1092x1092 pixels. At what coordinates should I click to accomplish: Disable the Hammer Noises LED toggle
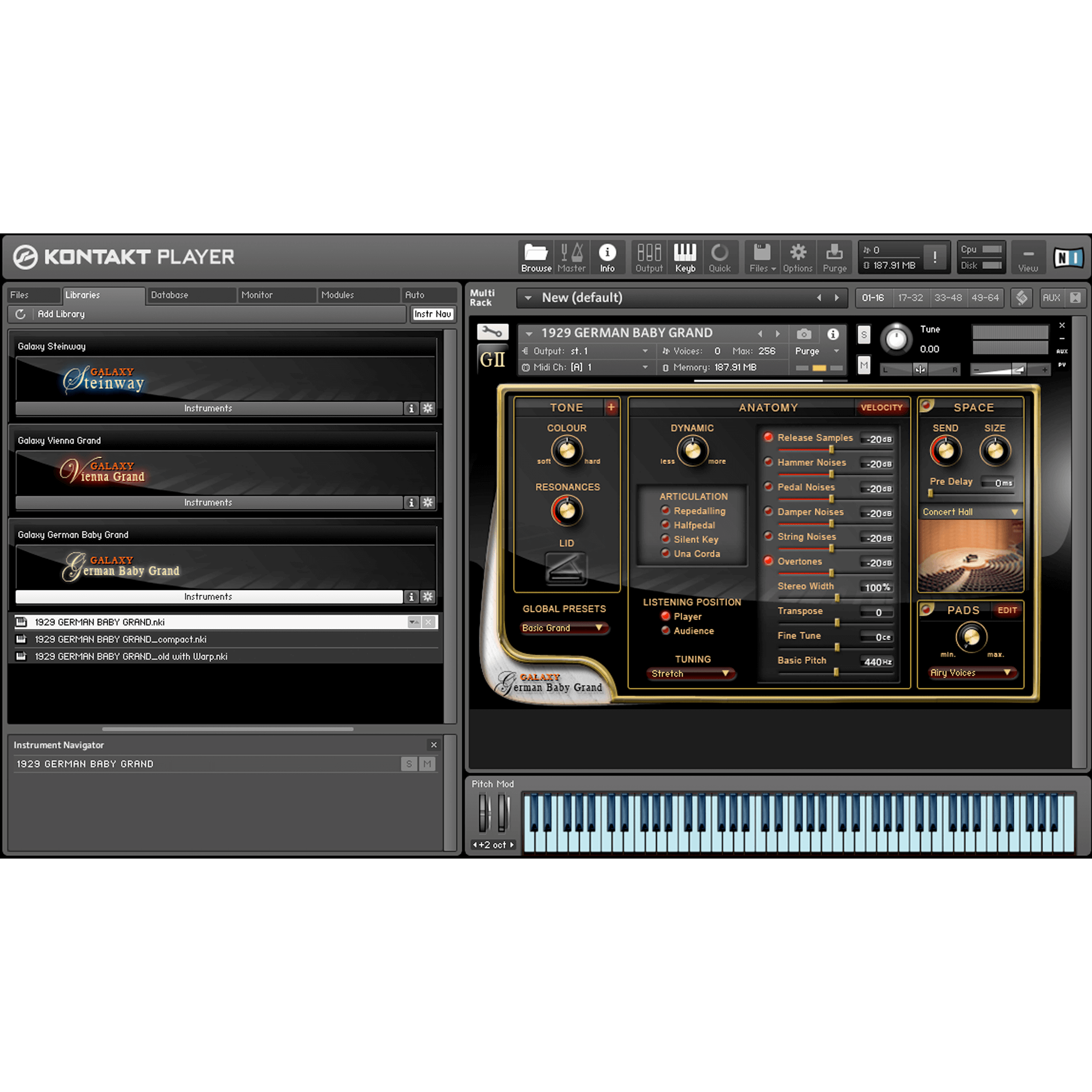tap(769, 462)
